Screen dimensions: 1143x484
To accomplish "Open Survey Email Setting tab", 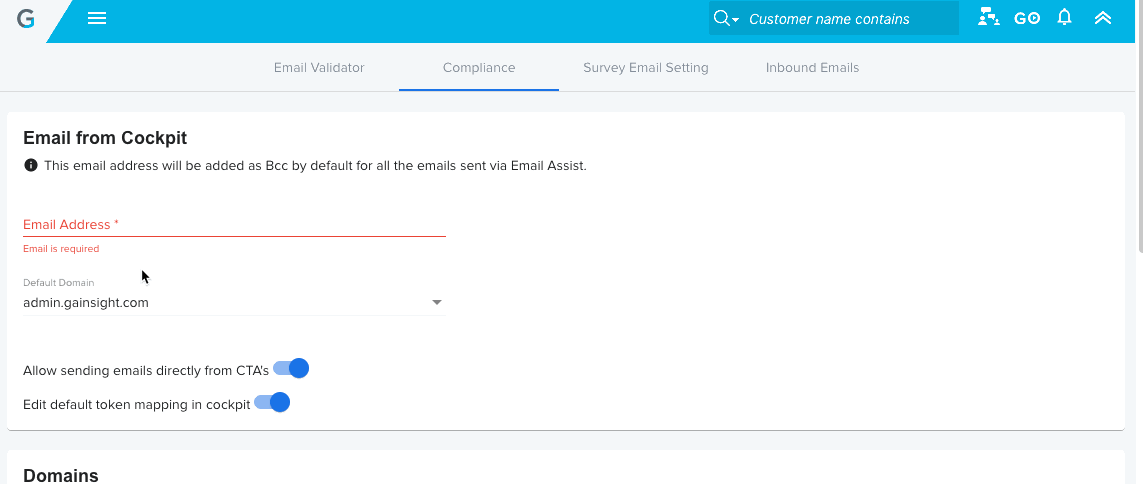I will coord(646,68).
